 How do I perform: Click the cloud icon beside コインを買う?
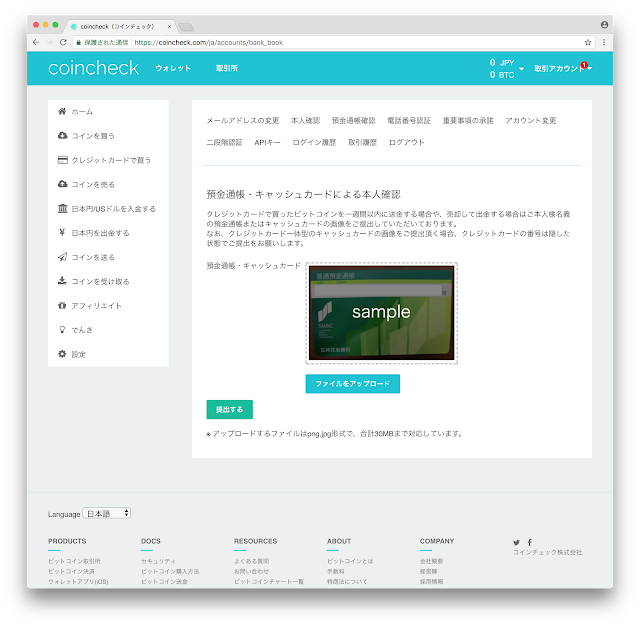pyautogui.click(x=62, y=136)
